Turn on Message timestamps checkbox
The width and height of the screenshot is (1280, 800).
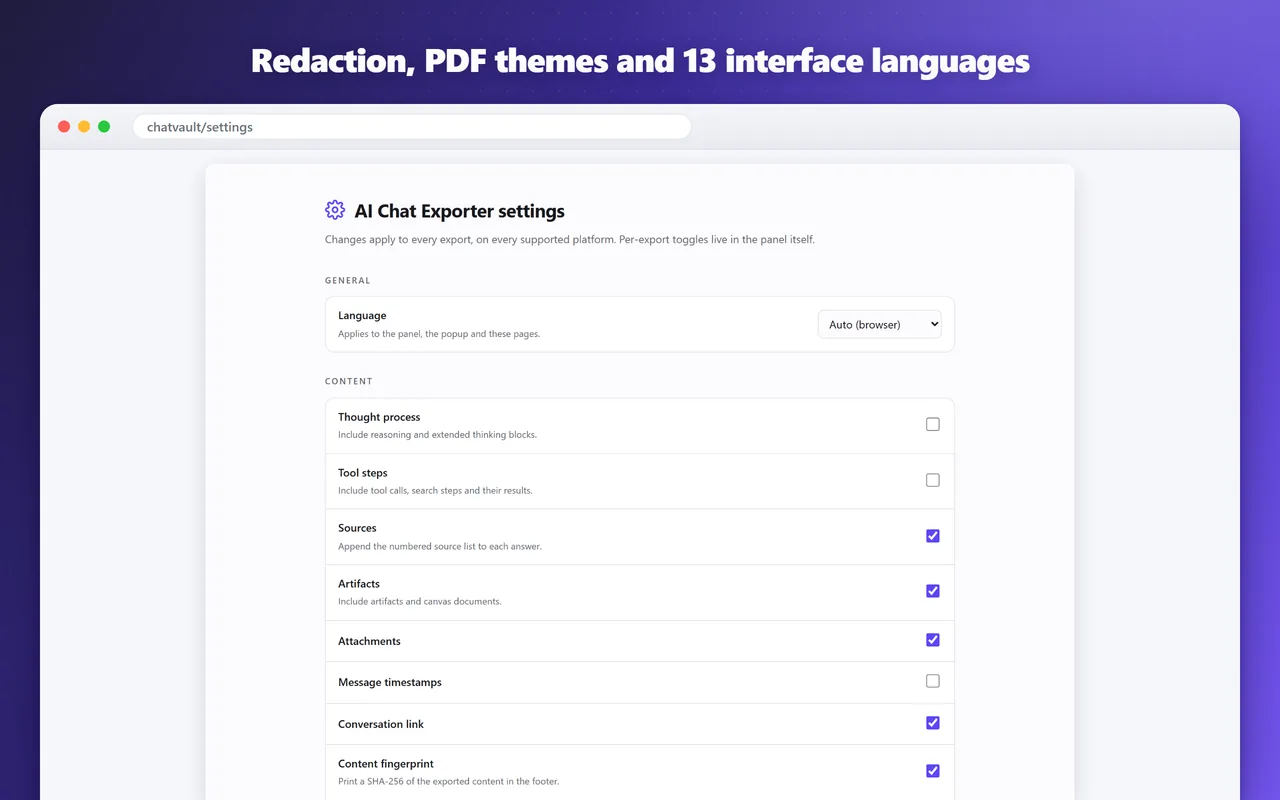[x=933, y=681]
